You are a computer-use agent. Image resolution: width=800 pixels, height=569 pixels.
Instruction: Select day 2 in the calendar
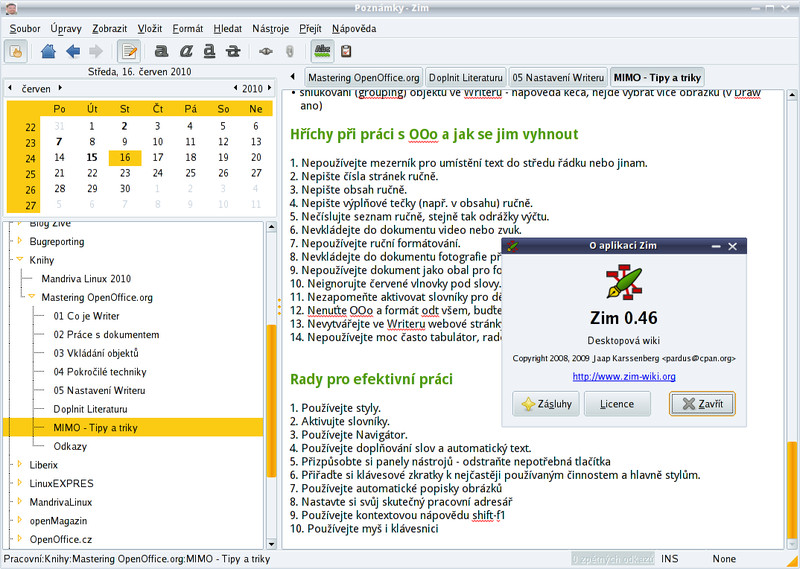click(124, 126)
